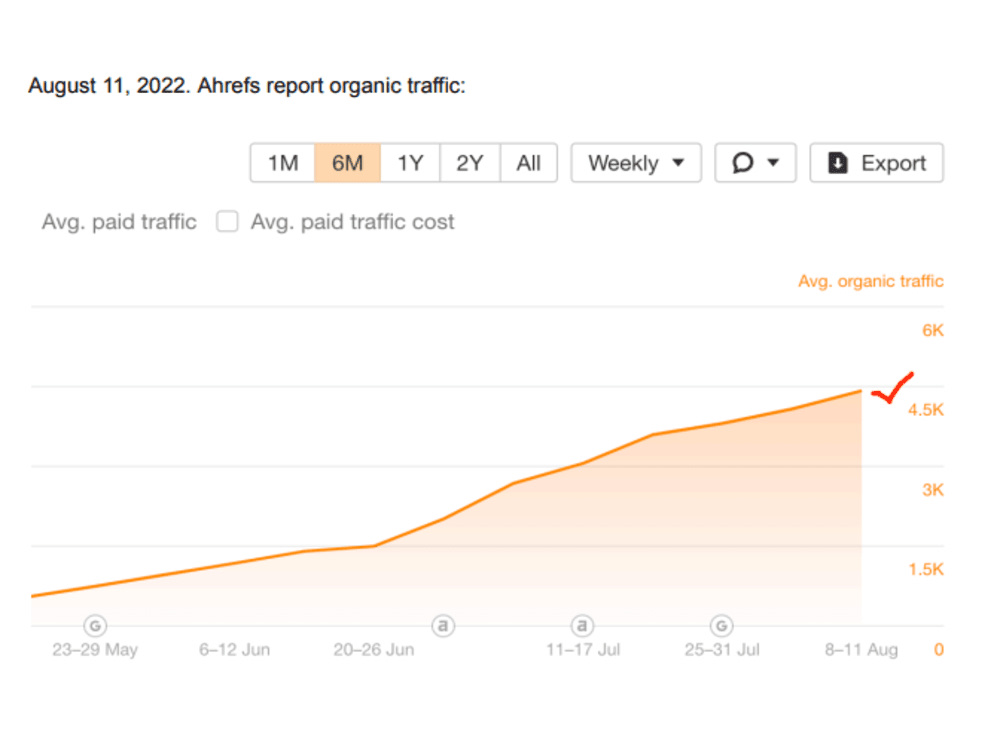Click the 0 axis value
The image size is (1000, 750).
pos(939,650)
